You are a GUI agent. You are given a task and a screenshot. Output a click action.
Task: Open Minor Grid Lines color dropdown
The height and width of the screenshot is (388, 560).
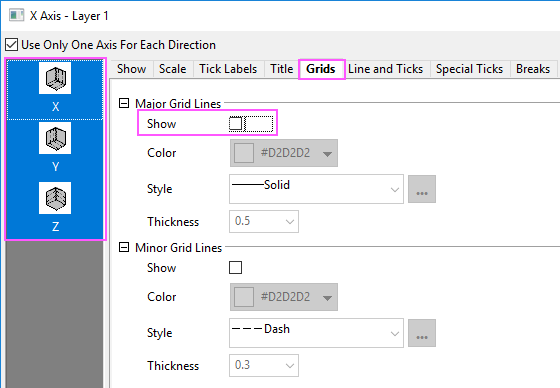coord(284,297)
